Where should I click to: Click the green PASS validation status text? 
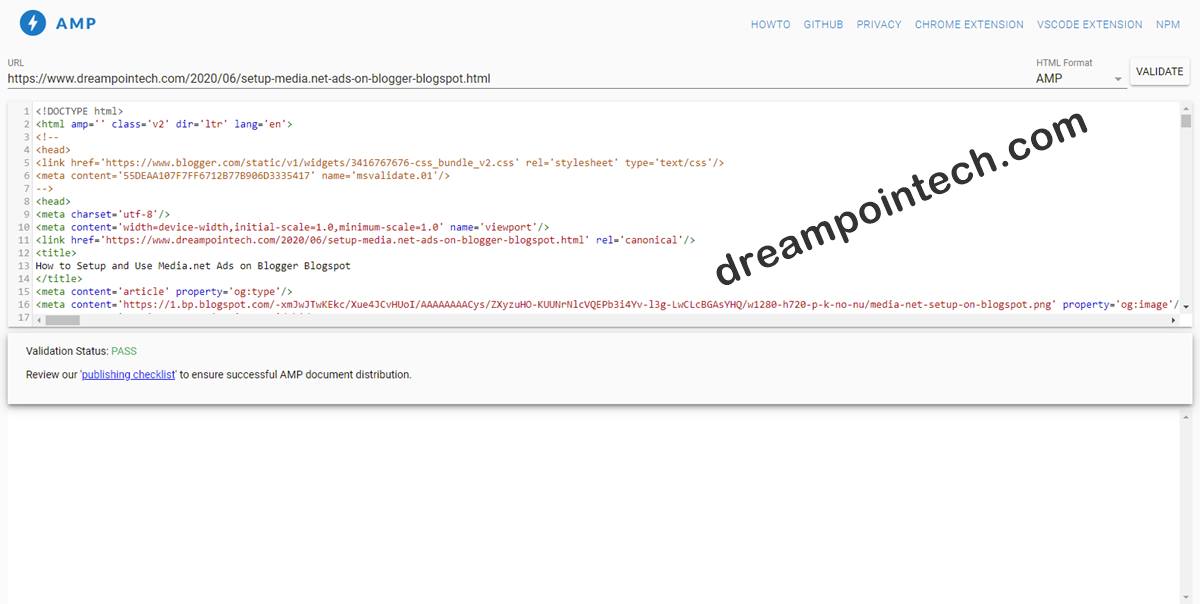click(125, 351)
